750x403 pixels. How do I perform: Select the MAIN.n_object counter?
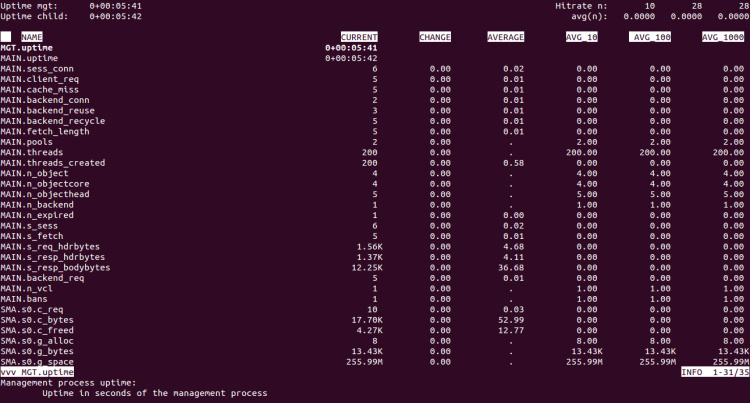(34, 173)
